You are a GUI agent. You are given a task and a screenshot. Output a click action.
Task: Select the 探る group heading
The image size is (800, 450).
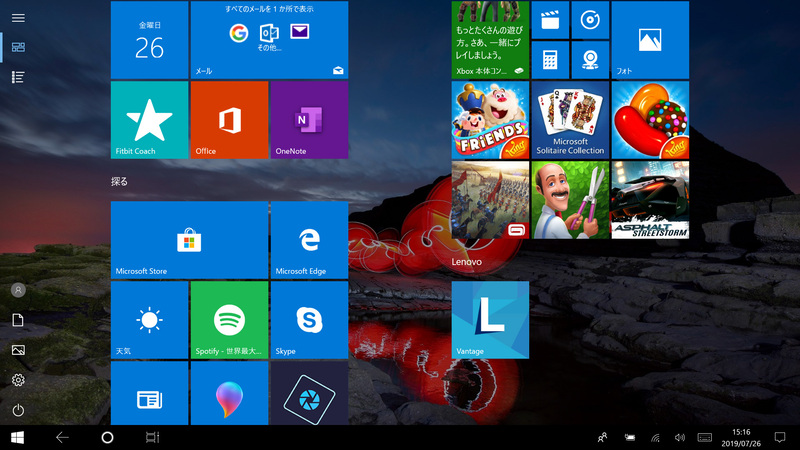pyautogui.click(x=119, y=182)
